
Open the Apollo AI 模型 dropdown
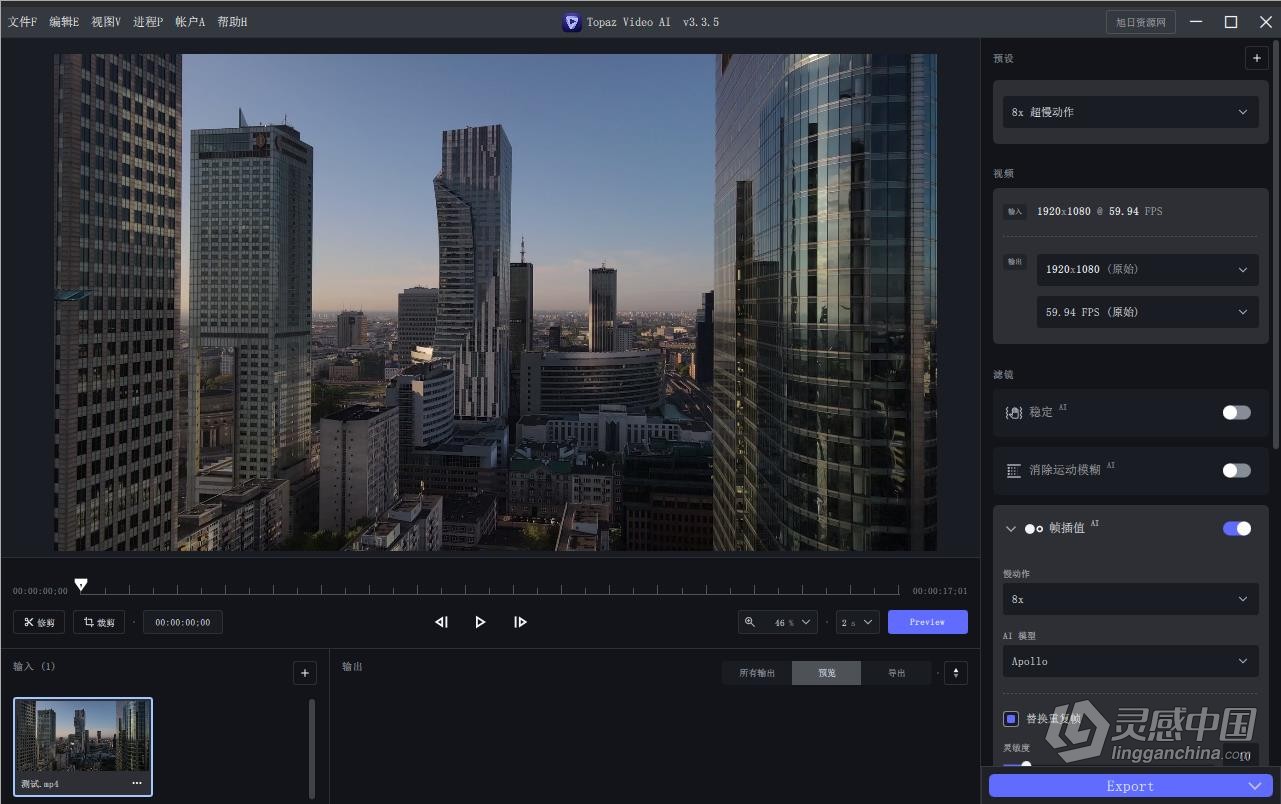(x=1129, y=660)
